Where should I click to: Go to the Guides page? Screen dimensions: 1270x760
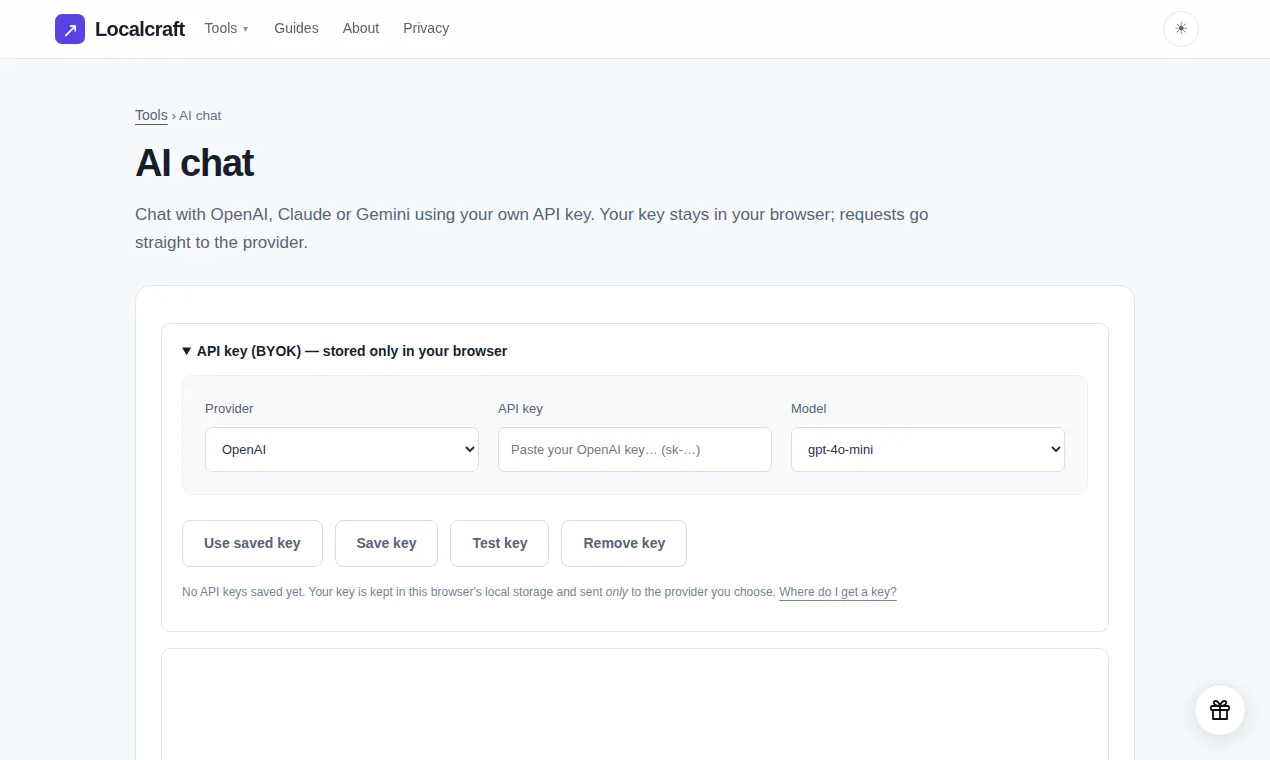[296, 28]
